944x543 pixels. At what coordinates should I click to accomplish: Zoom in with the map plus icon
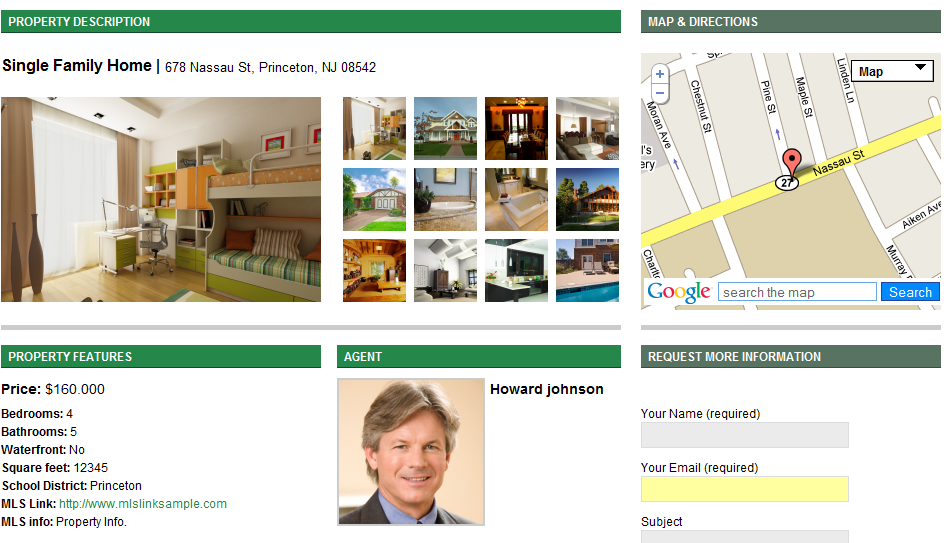click(660, 74)
